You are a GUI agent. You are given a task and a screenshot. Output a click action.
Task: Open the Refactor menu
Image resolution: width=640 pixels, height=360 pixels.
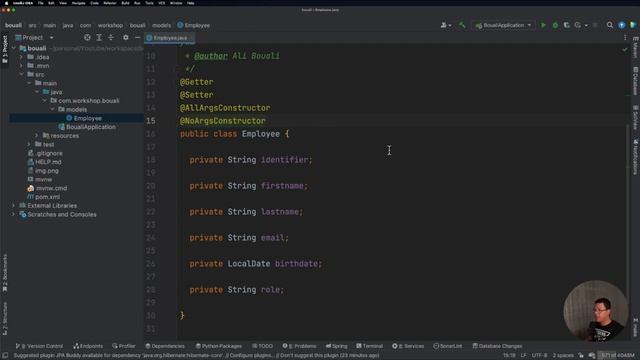coord(110,3)
